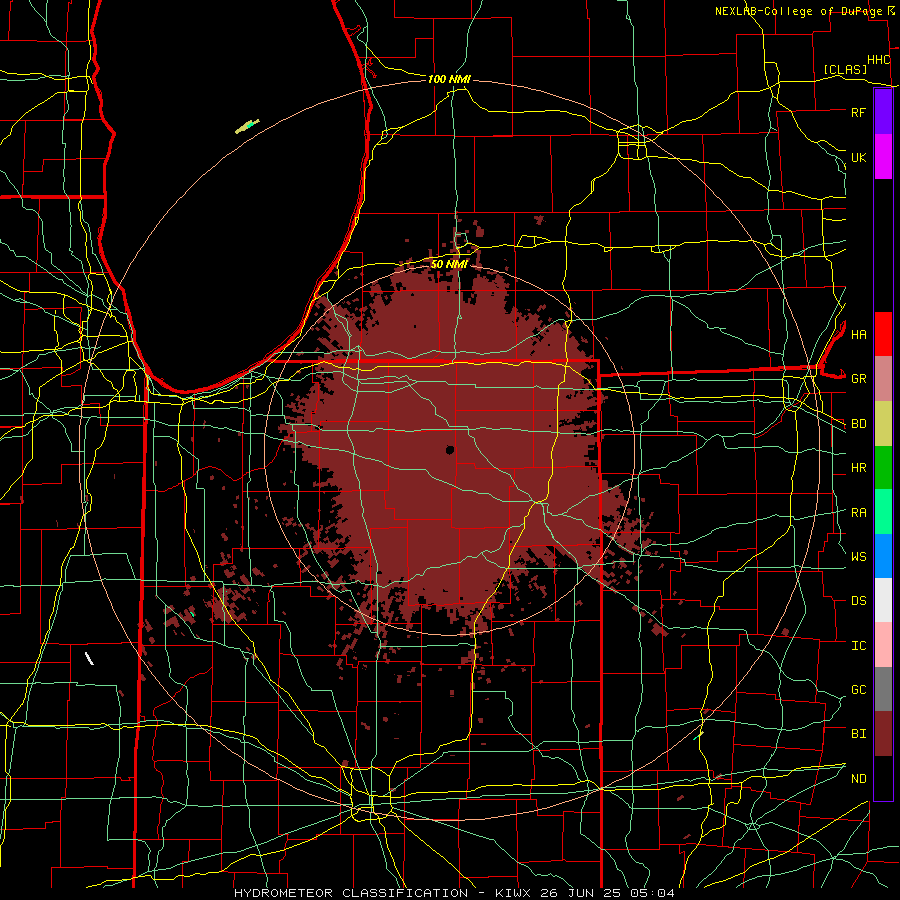900x900 pixels.
Task: Click the BD legend label text
Action: [x=858, y=424]
